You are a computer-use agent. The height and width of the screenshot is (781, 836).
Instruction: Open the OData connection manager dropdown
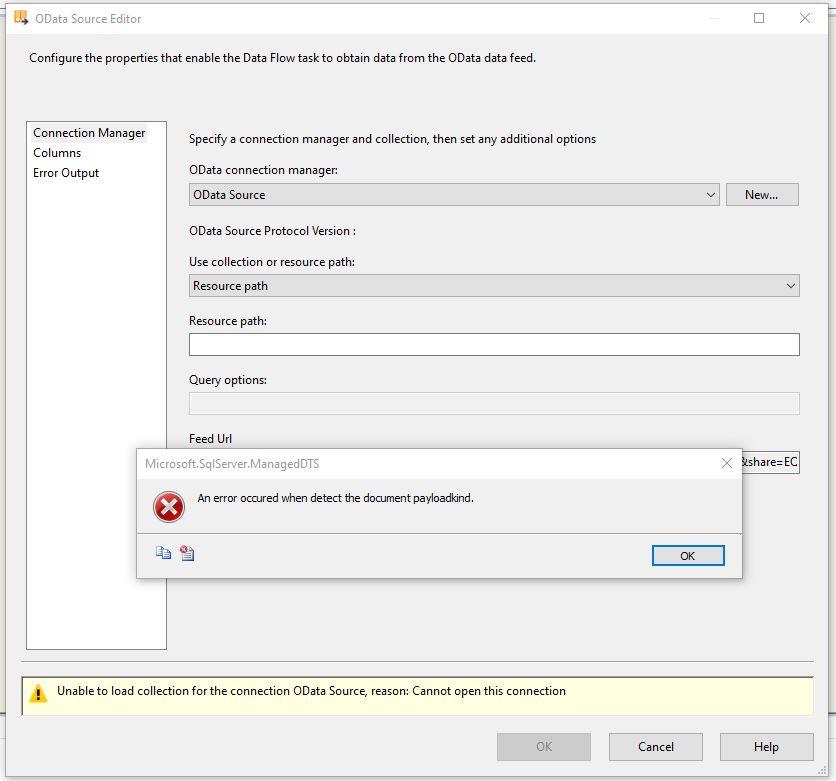pos(710,195)
